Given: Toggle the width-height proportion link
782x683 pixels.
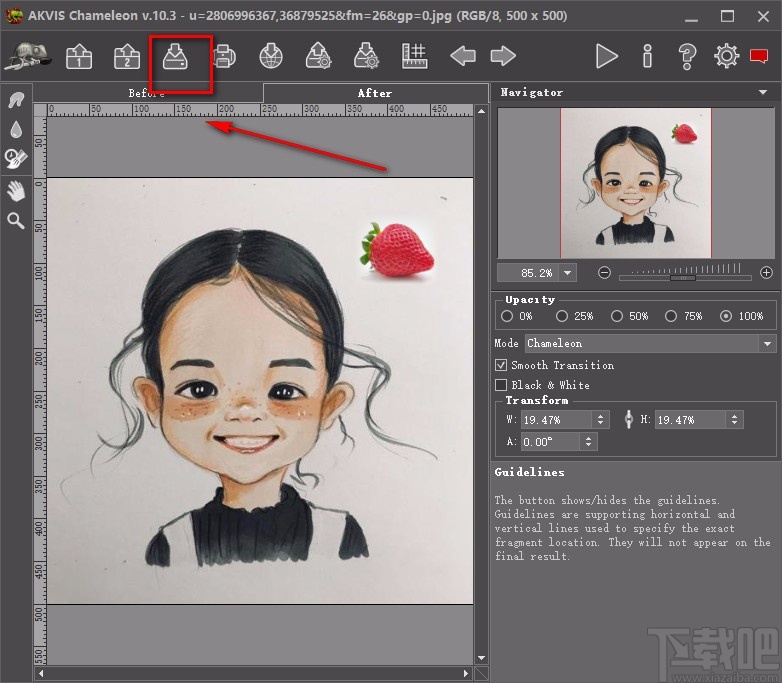Looking at the screenshot, I should point(629,419).
